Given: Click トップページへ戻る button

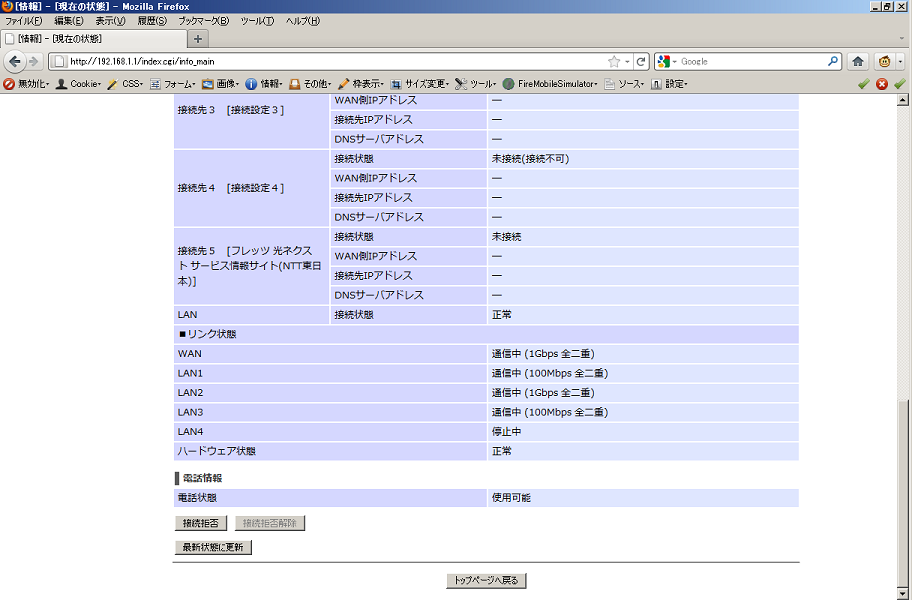Looking at the screenshot, I should [486, 580].
